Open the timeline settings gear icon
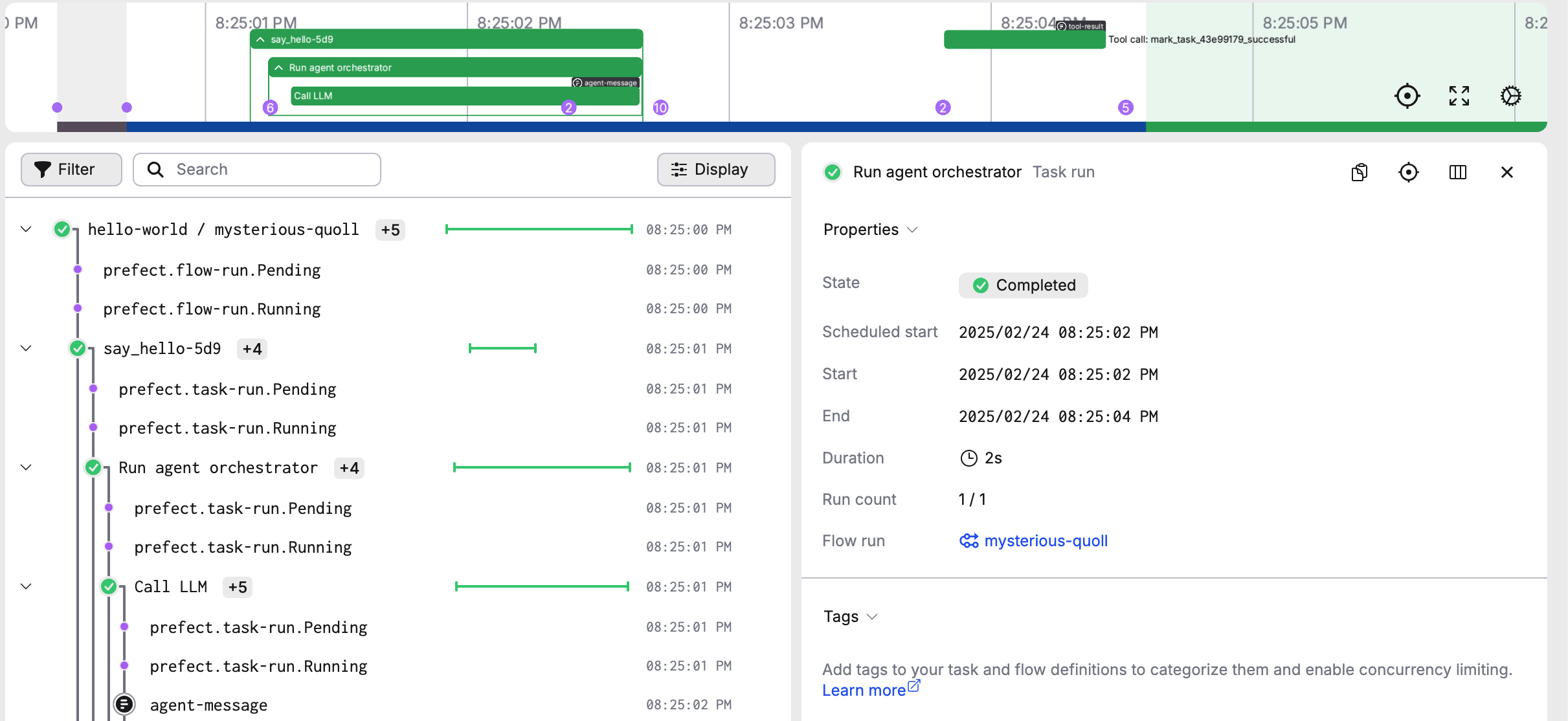This screenshot has height=721, width=1568. 1511,95
